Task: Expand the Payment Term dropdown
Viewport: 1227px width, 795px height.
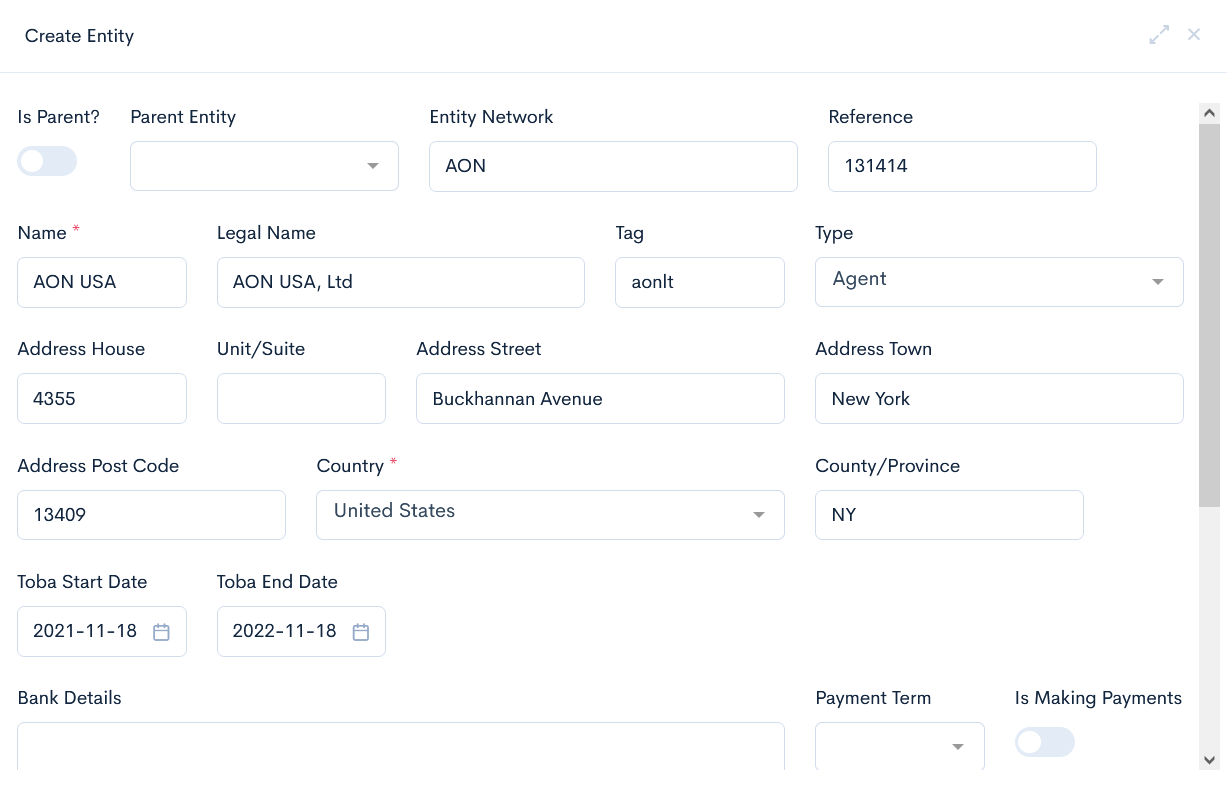Action: [x=899, y=746]
